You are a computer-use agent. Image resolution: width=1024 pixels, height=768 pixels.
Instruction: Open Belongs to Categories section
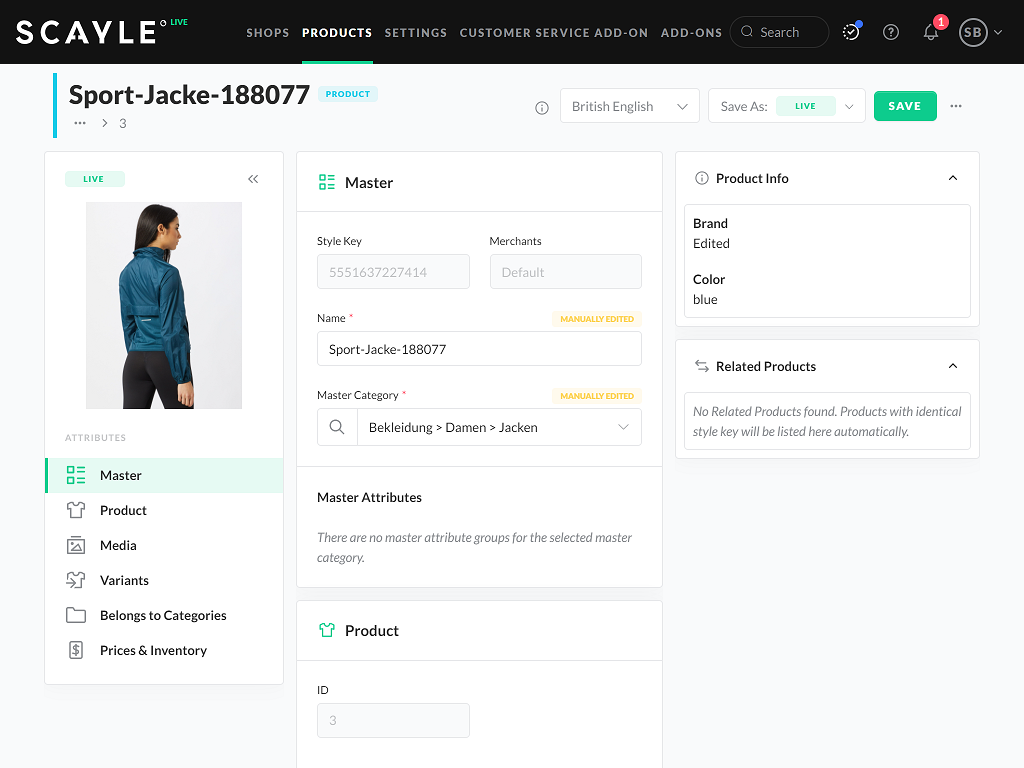click(x=162, y=615)
